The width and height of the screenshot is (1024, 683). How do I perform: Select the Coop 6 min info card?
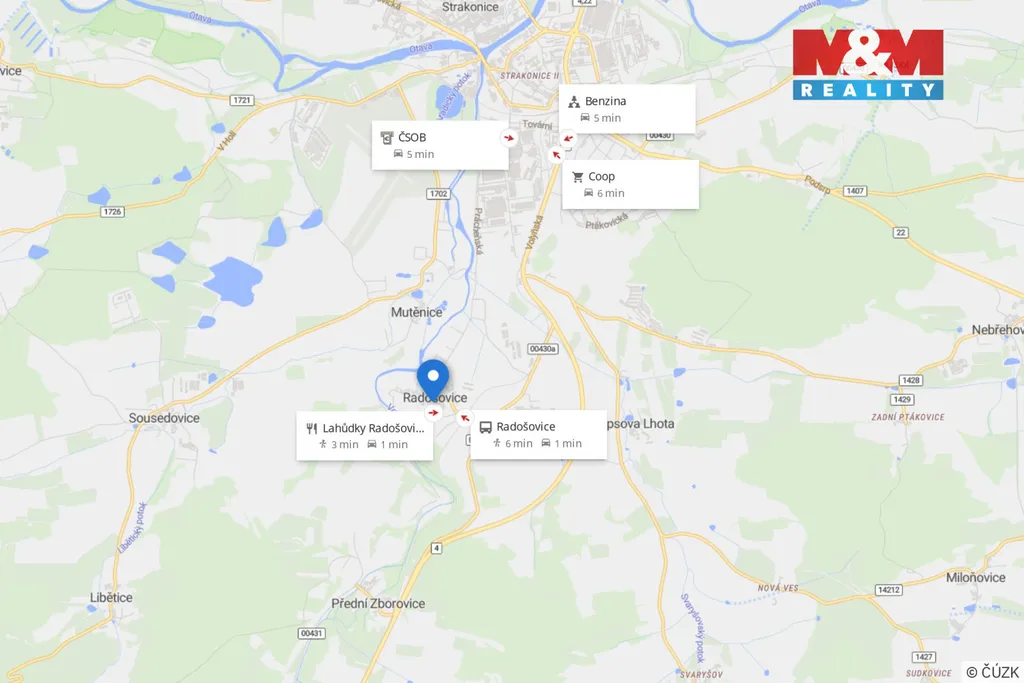[630, 184]
